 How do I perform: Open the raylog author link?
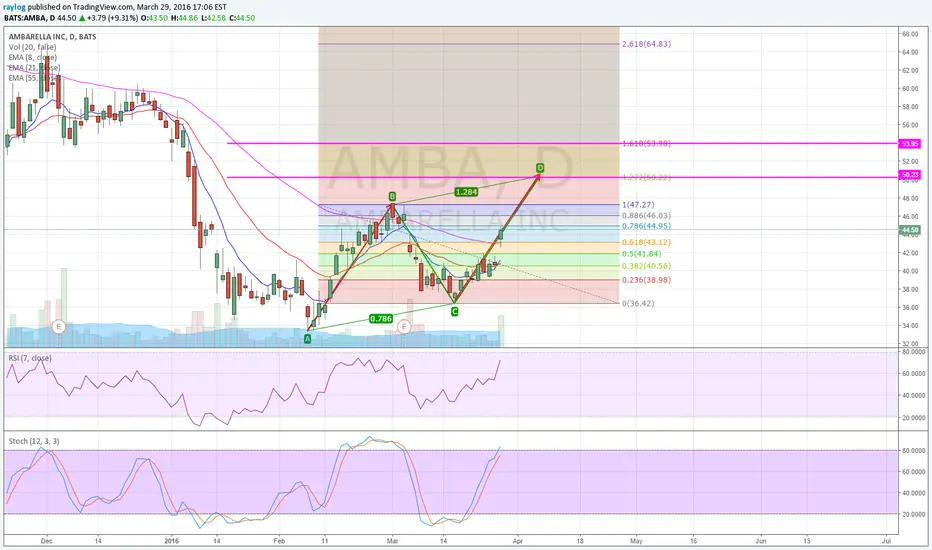tap(15, 7)
